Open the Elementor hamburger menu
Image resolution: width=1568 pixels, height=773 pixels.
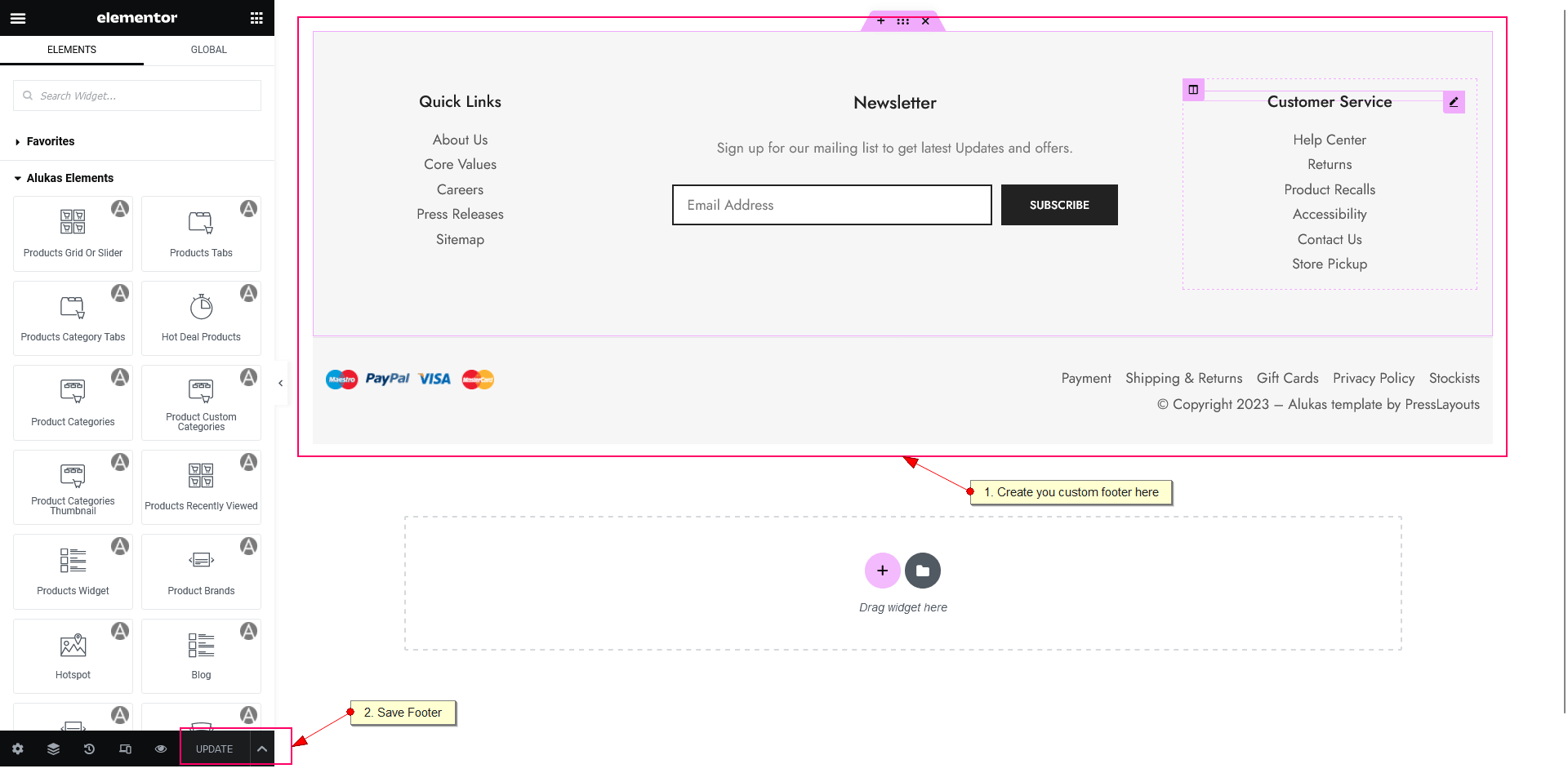coord(18,18)
